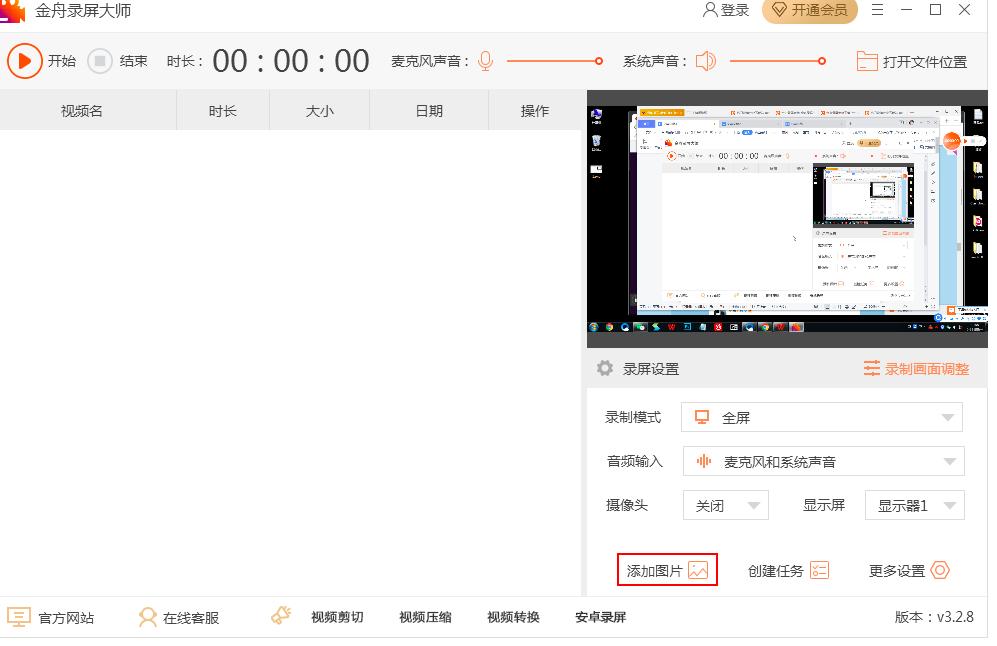Image resolution: width=997 pixels, height=646 pixels.
Task: Click the stop recording icon
Action: [100, 61]
